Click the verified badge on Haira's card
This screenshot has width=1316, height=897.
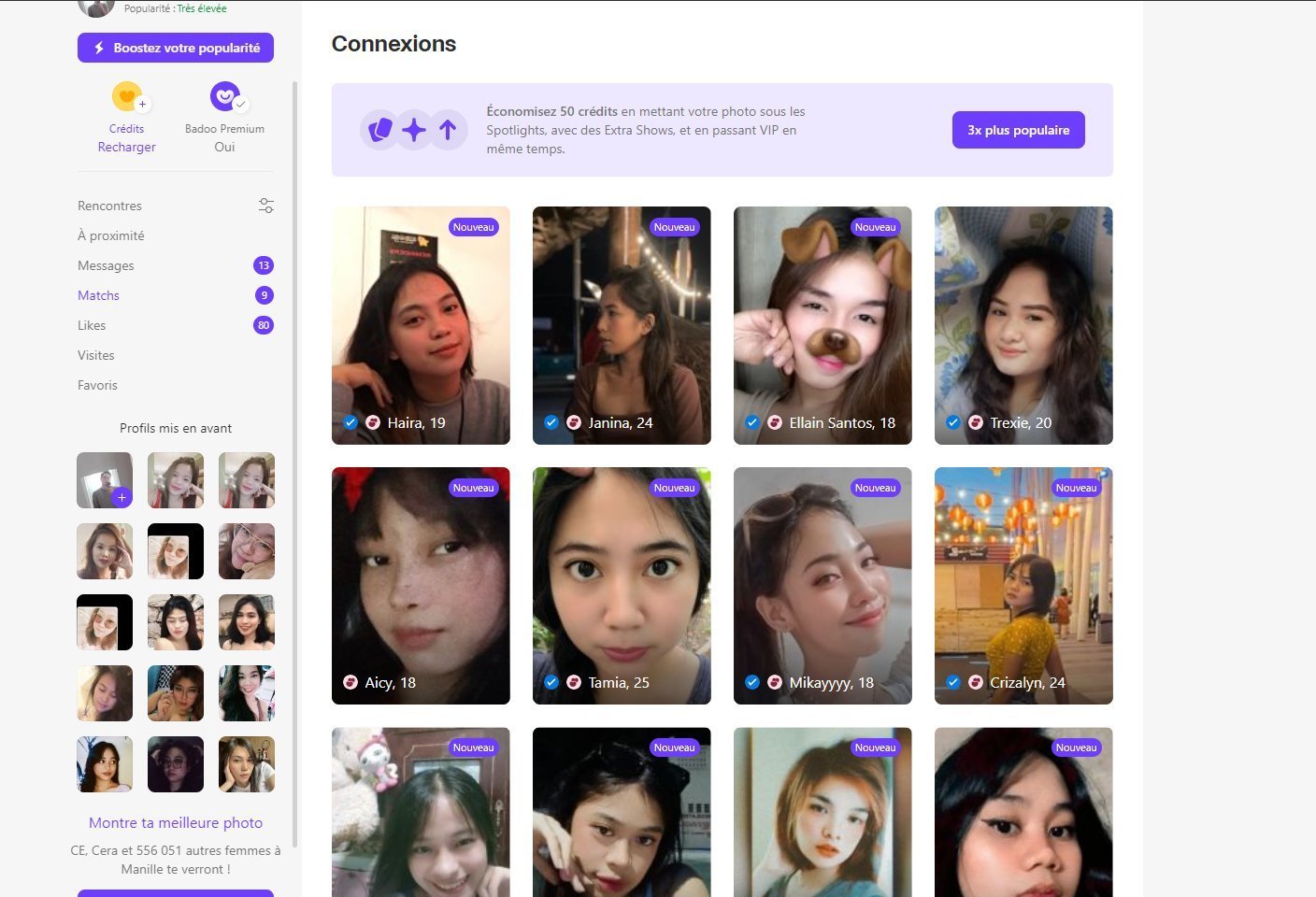(350, 422)
